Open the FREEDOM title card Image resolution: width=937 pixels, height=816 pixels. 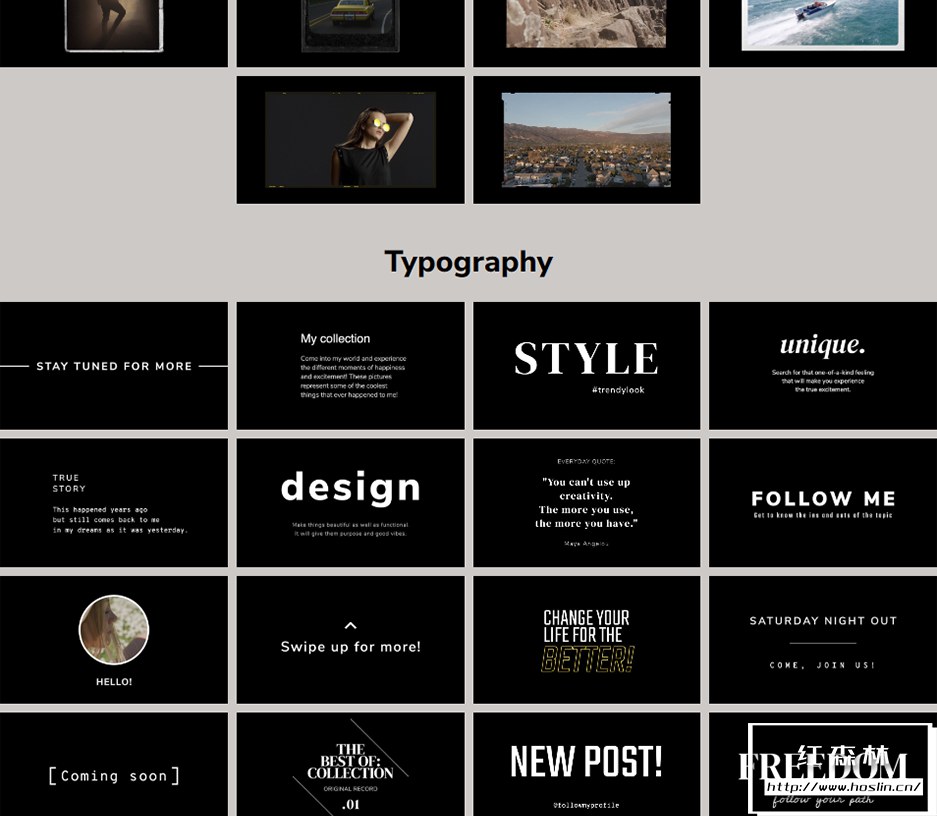[823, 765]
